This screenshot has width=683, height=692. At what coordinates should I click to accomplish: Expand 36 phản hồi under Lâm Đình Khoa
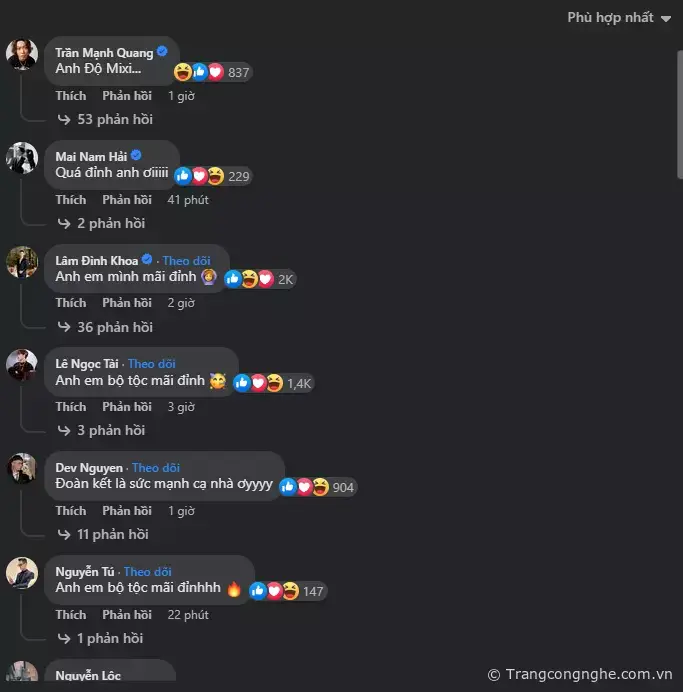(x=105, y=327)
